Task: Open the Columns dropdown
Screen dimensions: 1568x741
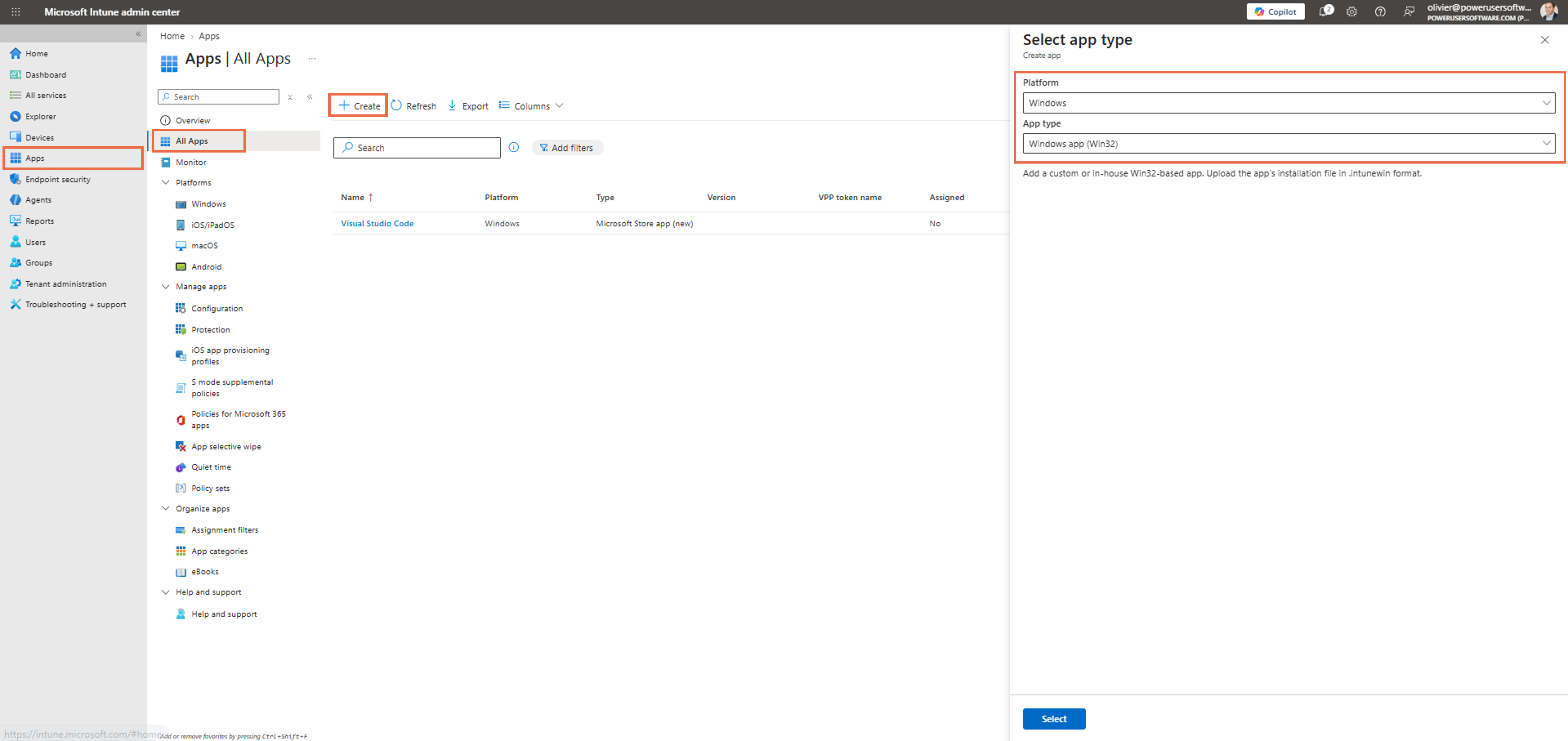Action: 531,106
